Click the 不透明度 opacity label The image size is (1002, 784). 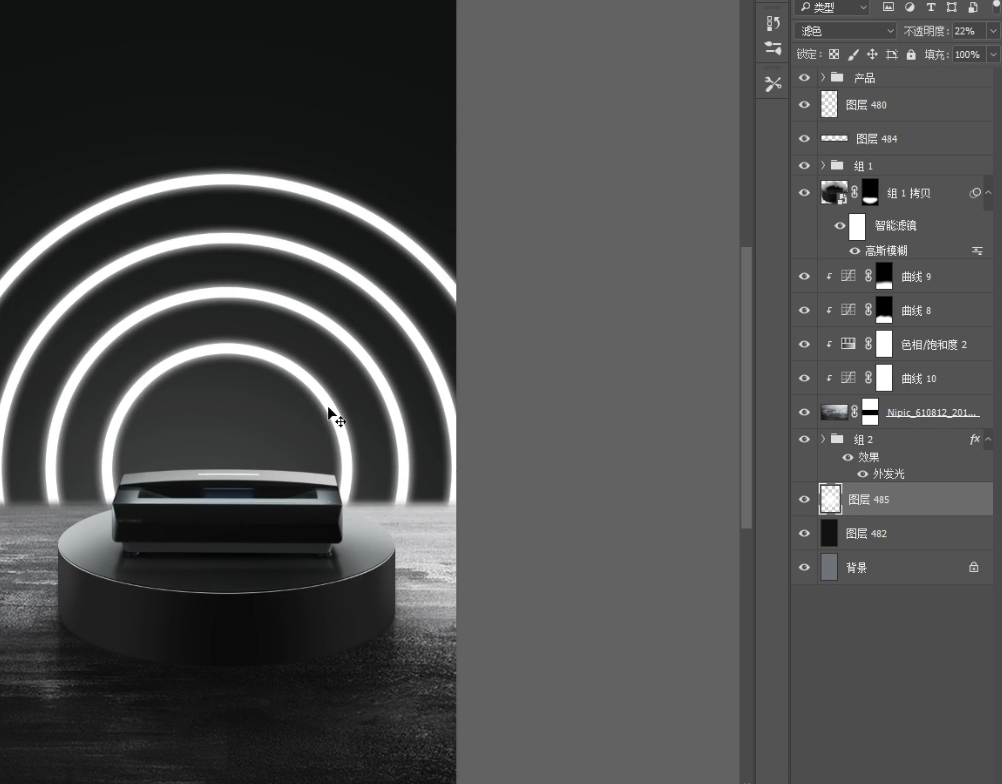coord(926,31)
